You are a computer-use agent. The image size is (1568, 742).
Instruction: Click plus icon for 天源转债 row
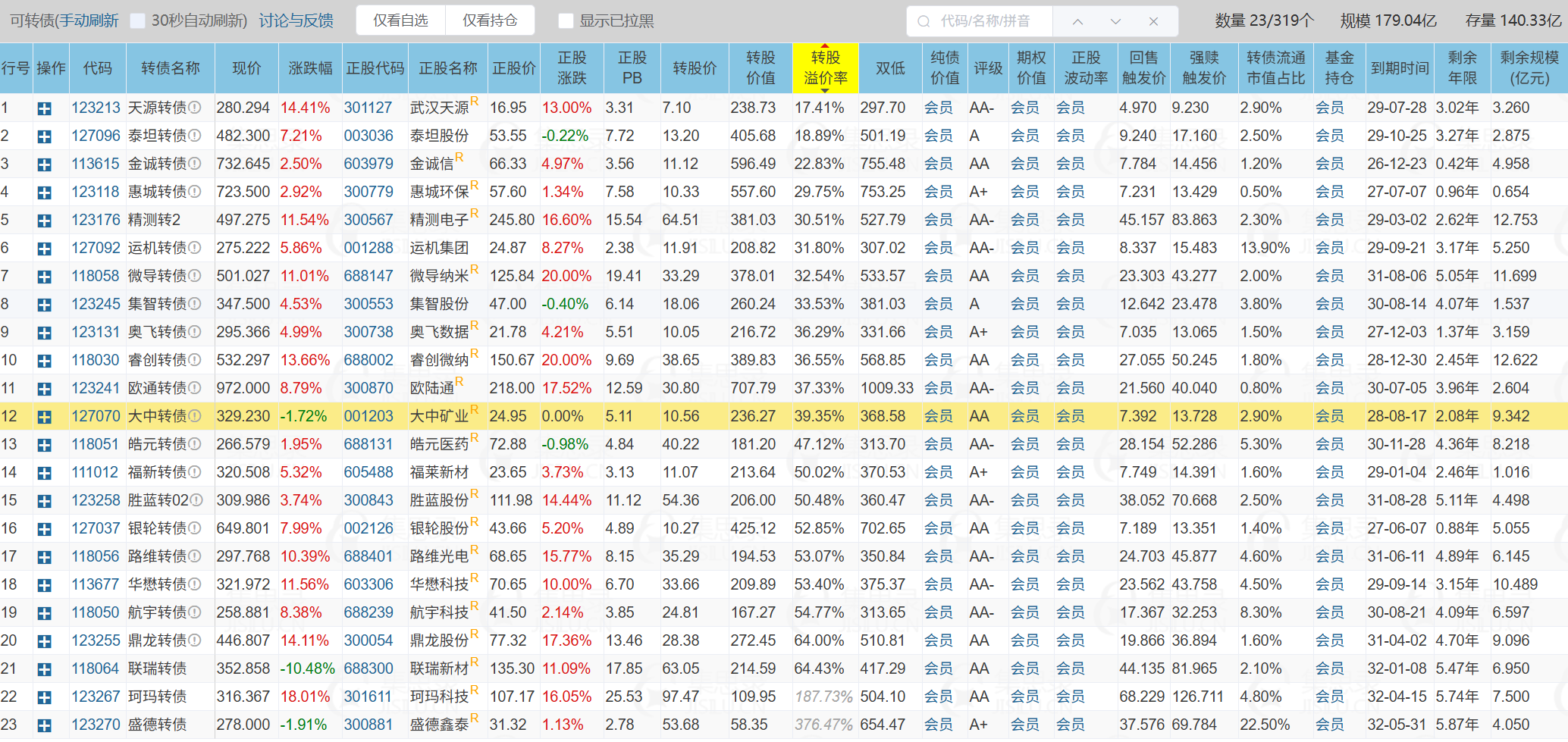[x=45, y=109]
